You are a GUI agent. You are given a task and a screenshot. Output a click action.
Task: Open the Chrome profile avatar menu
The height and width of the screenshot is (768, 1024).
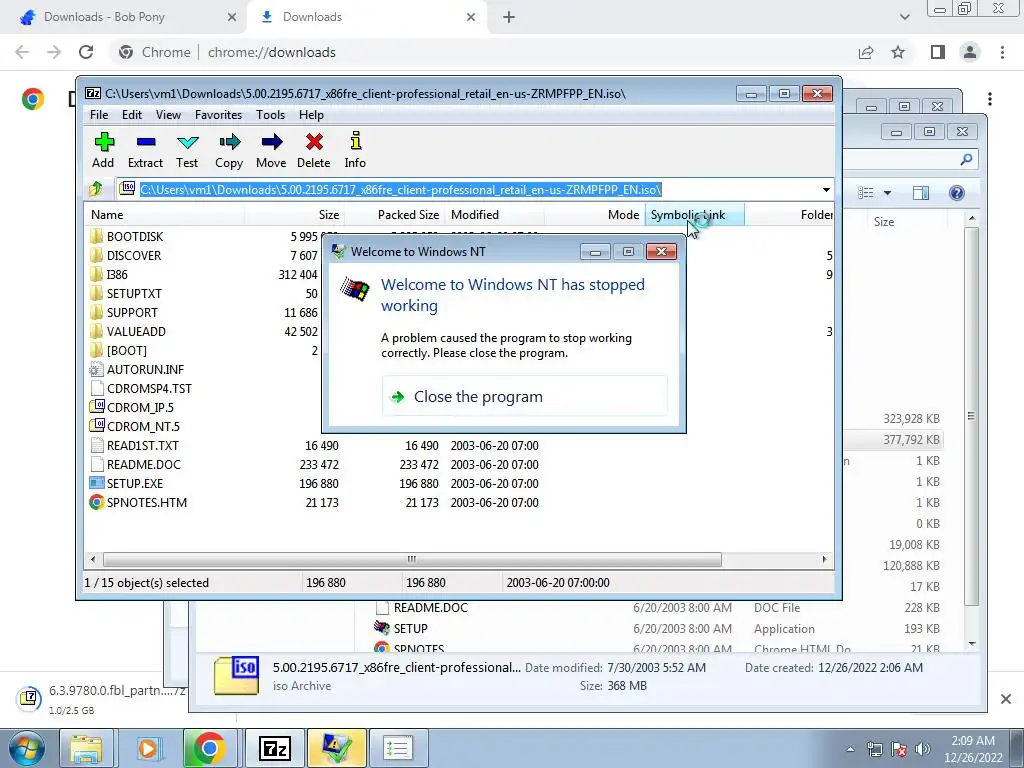click(970, 52)
